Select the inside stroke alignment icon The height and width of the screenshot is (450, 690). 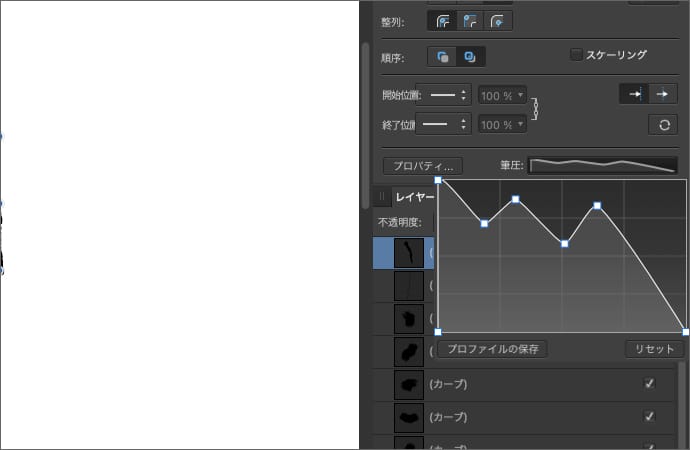[x=467, y=19]
